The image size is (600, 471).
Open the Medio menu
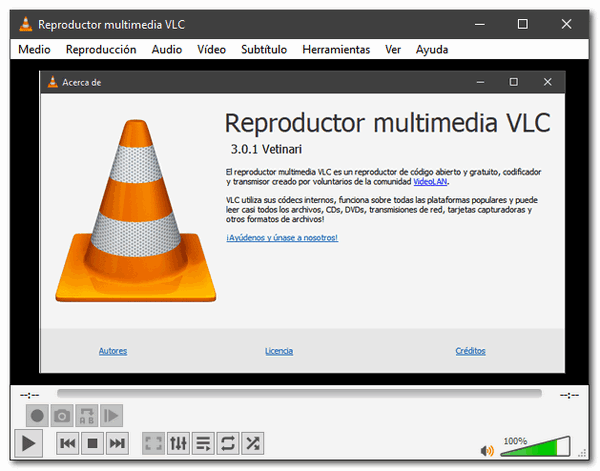(34, 49)
